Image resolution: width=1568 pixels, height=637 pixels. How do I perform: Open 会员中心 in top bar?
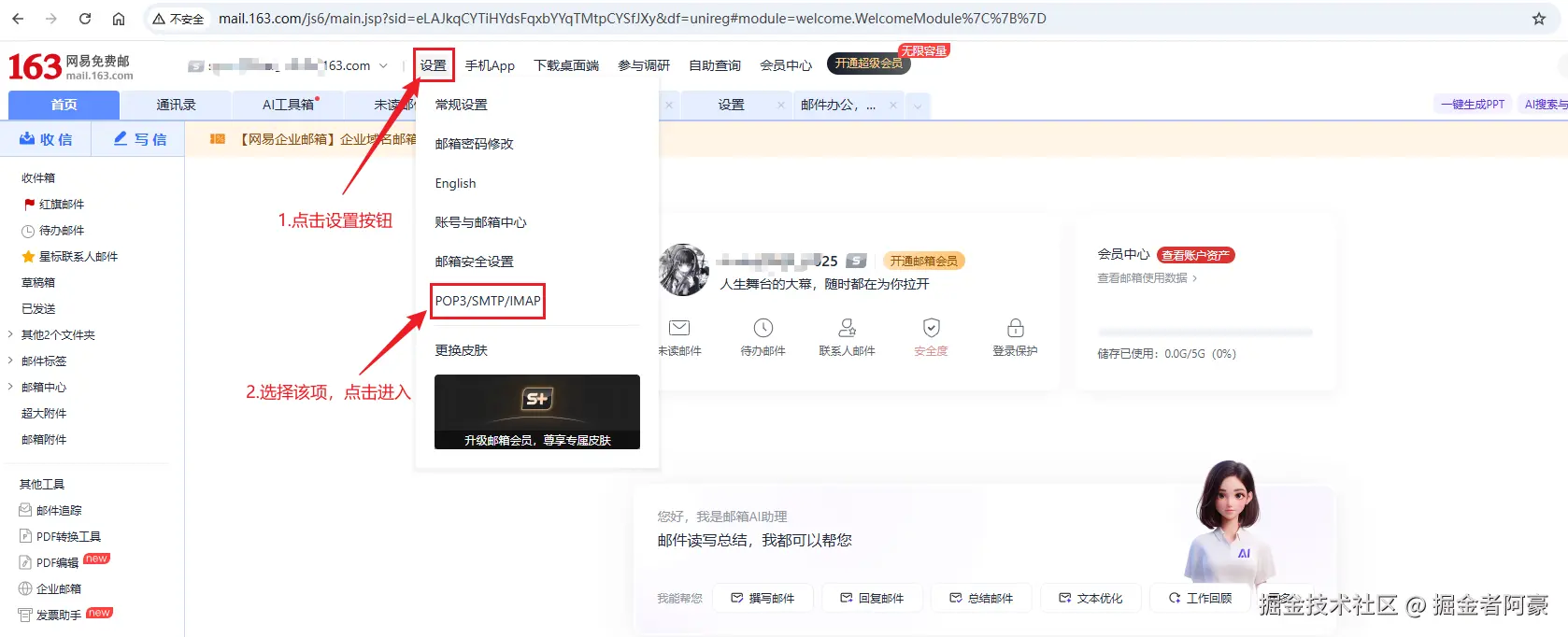pos(786,65)
